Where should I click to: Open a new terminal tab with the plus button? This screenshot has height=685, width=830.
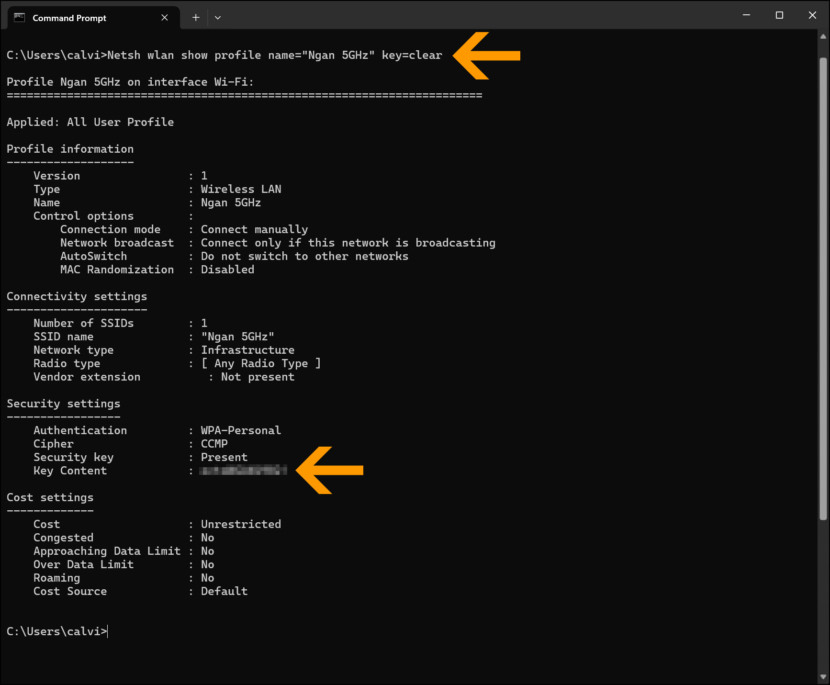(x=194, y=17)
